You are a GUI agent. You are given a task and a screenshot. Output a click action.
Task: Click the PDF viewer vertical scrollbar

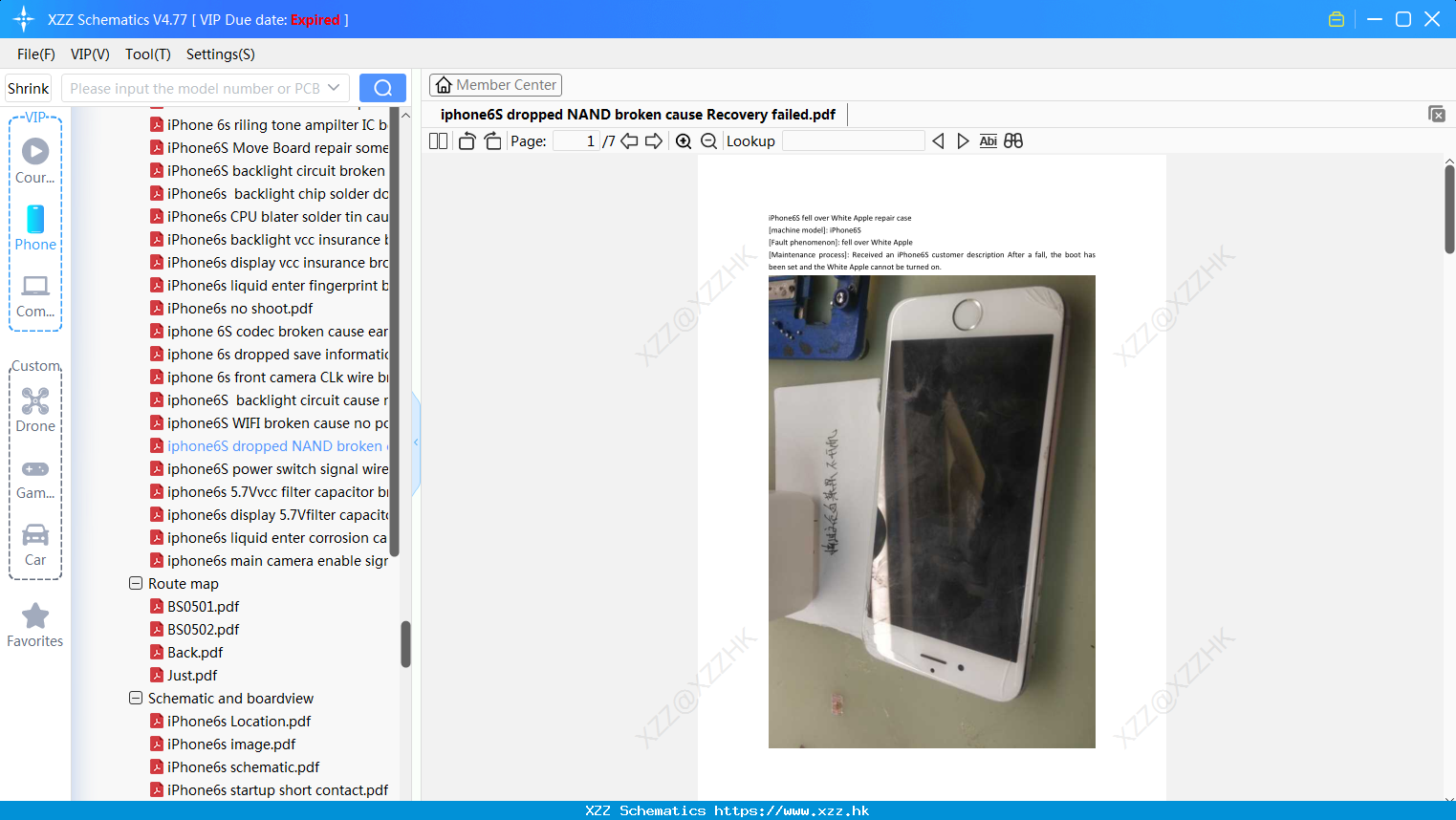point(1449,208)
